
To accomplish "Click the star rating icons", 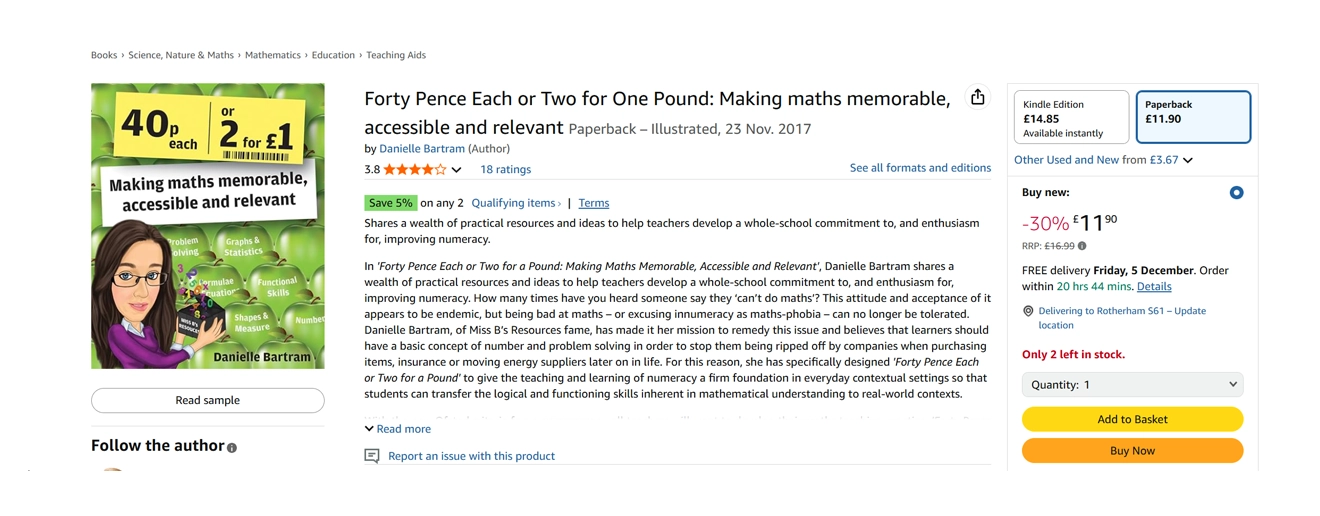I will (x=415, y=170).
